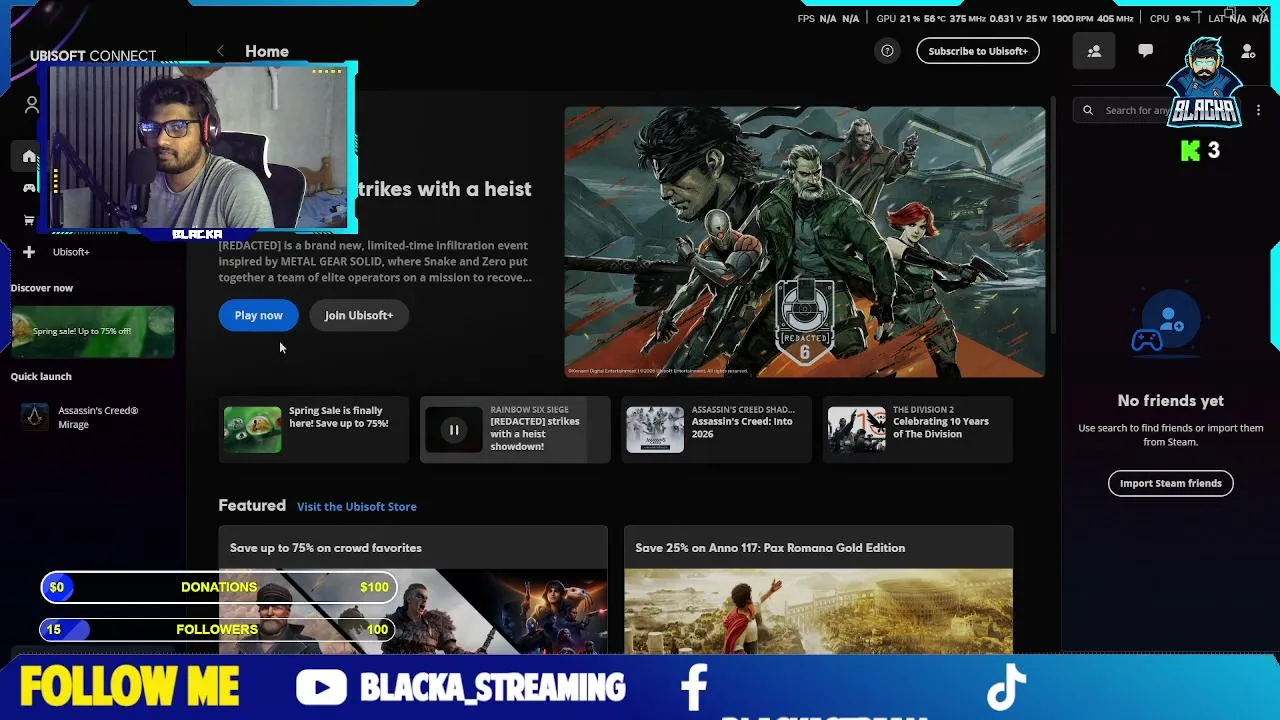
Task: Click the Play now button
Action: [x=258, y=315]
